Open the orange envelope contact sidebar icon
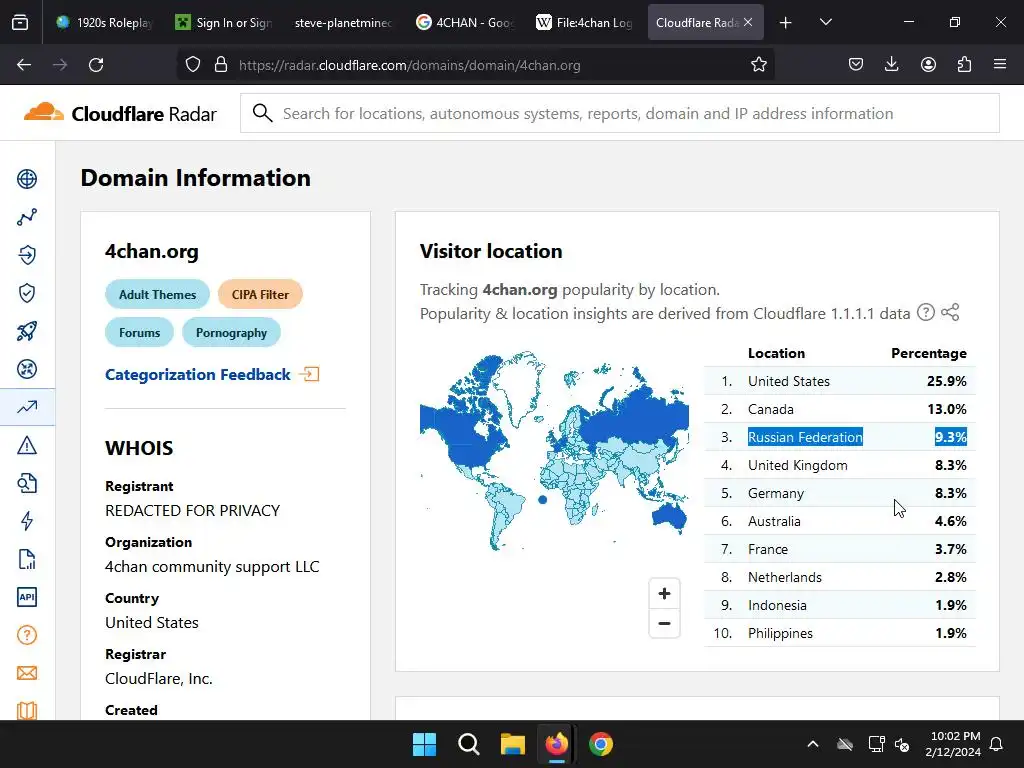The width and height of the screenshot is (1024, 768). tap(27, 673)
